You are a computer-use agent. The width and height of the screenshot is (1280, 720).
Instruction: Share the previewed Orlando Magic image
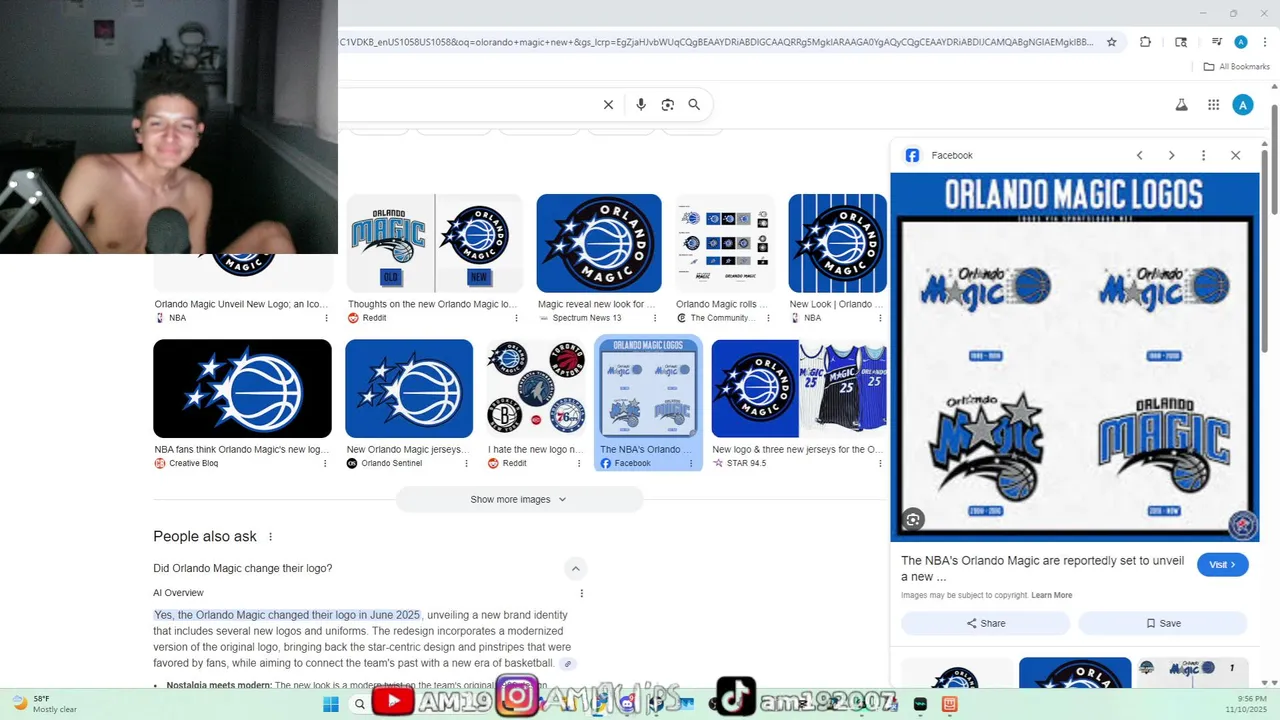985,623
